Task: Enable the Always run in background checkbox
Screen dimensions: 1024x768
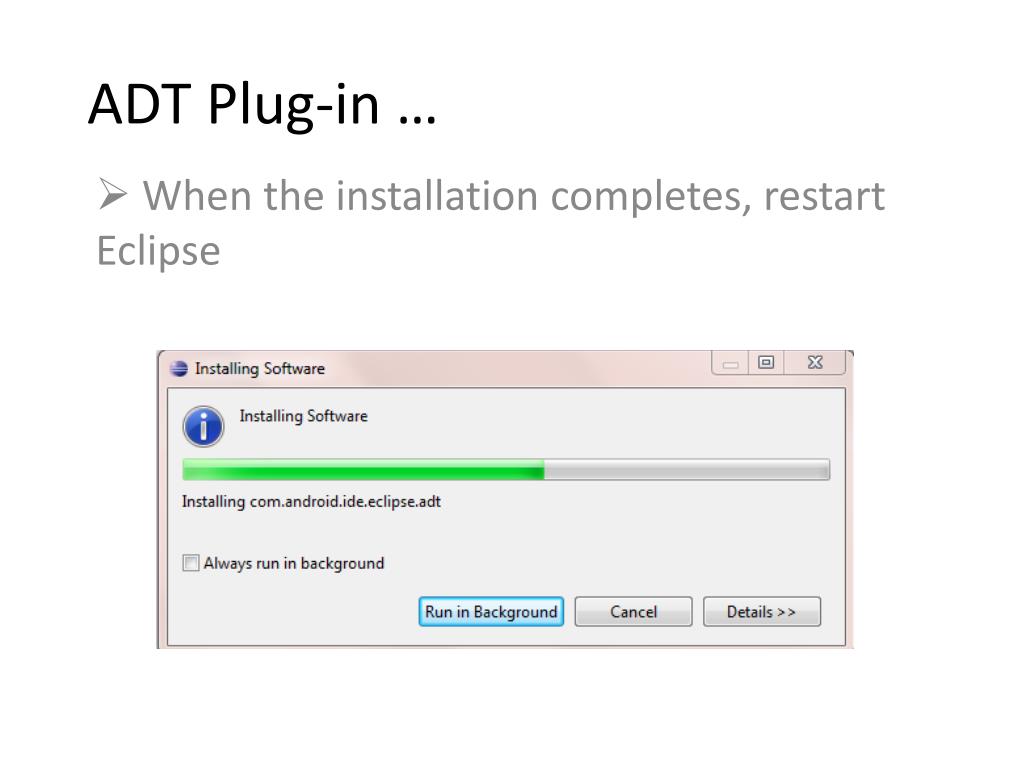Action: click(x=191, y=563)
